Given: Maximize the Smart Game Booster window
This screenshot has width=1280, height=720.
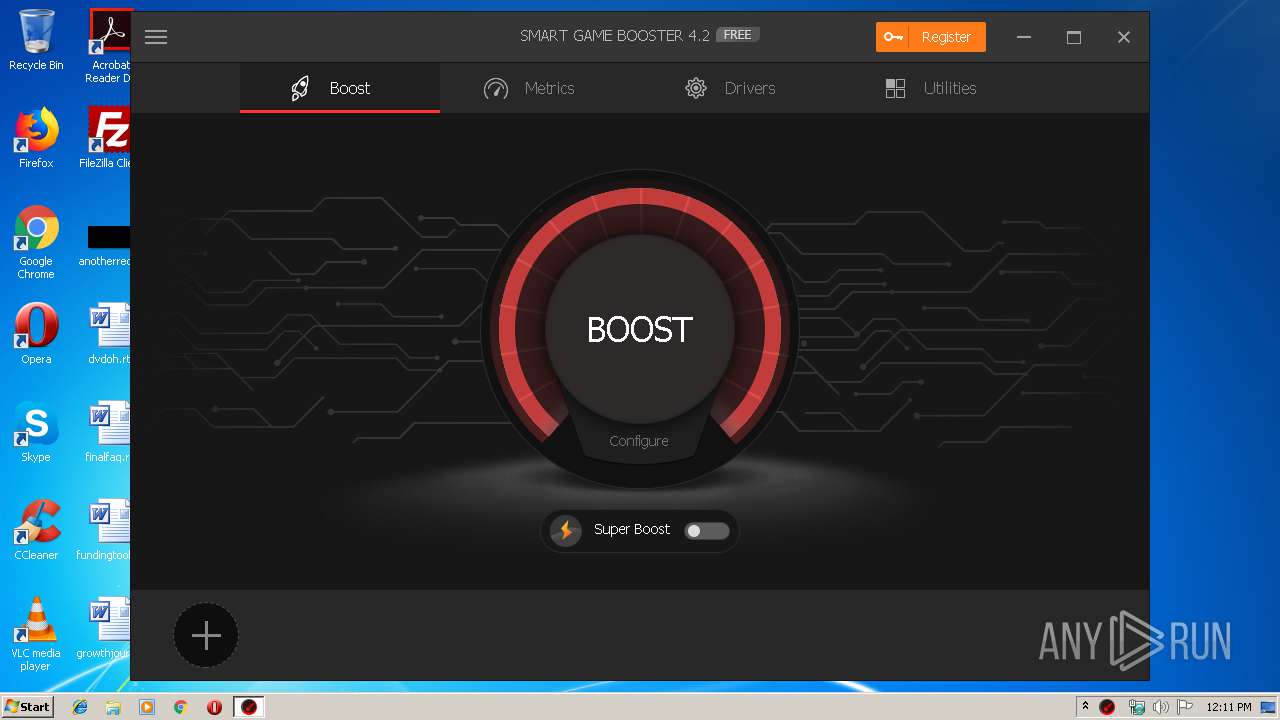Looking at the screenshot, I should tap(1074, 37).
